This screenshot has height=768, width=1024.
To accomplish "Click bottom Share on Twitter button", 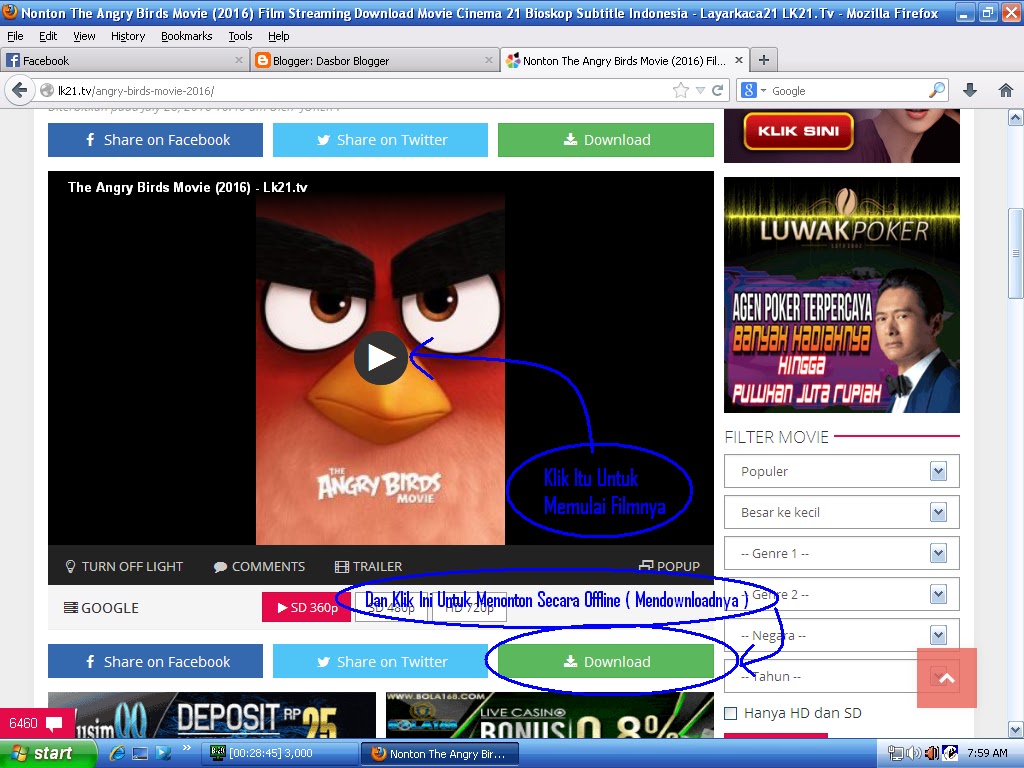I will [380, 662].
